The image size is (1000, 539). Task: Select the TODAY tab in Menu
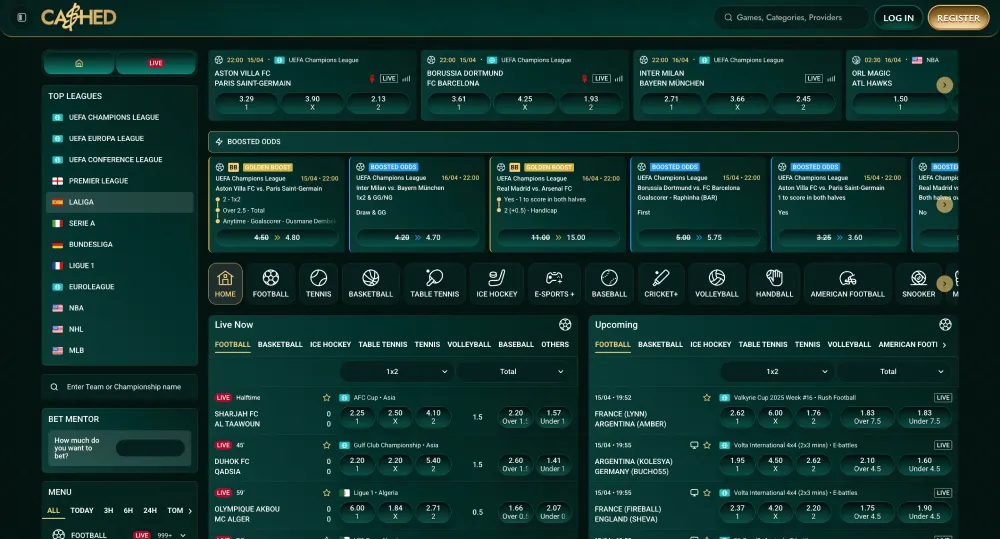(x=82, y=510)
